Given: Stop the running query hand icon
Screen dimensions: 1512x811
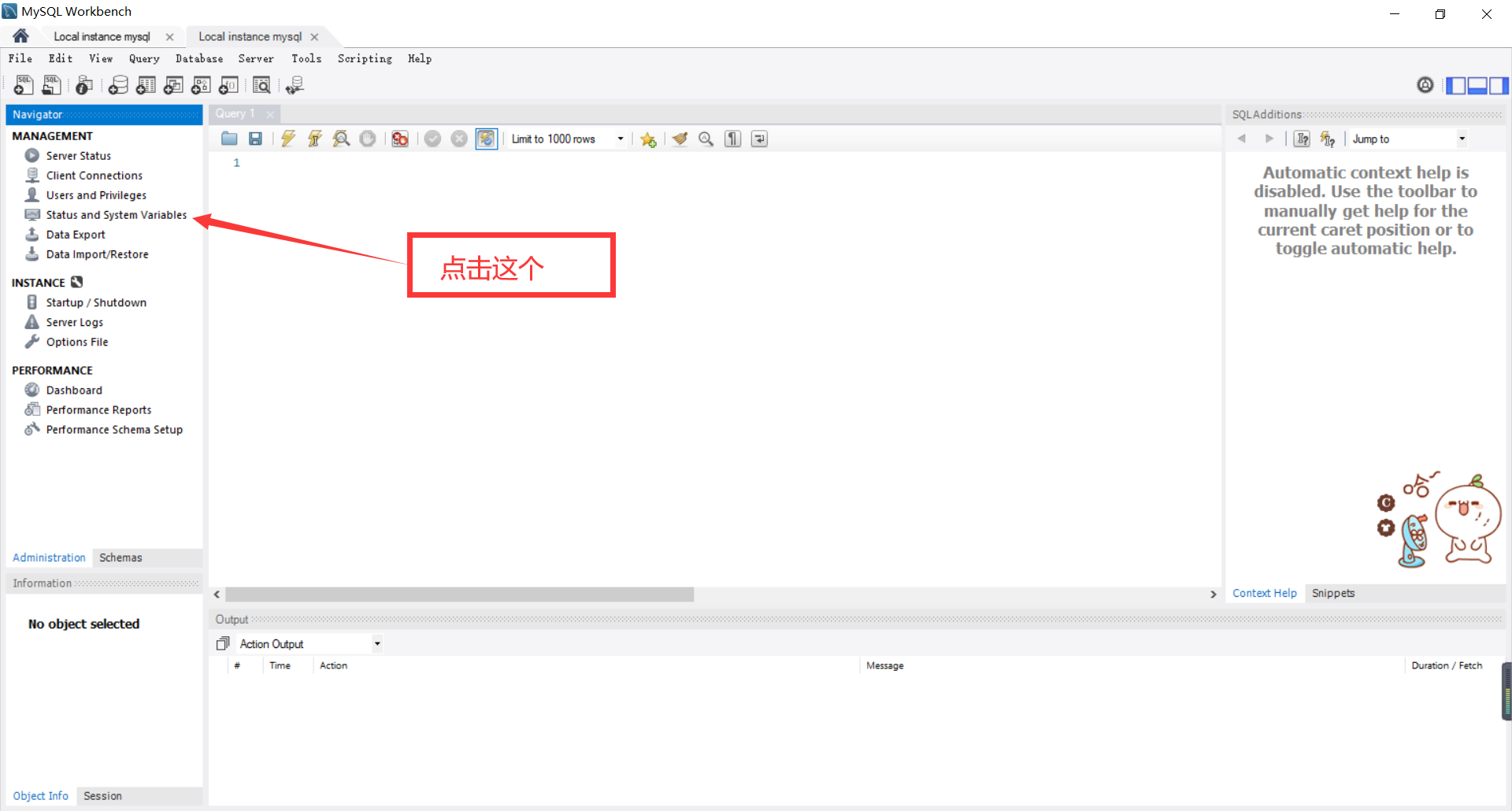Looking at the screenshot, I should (x=368, y=139).
